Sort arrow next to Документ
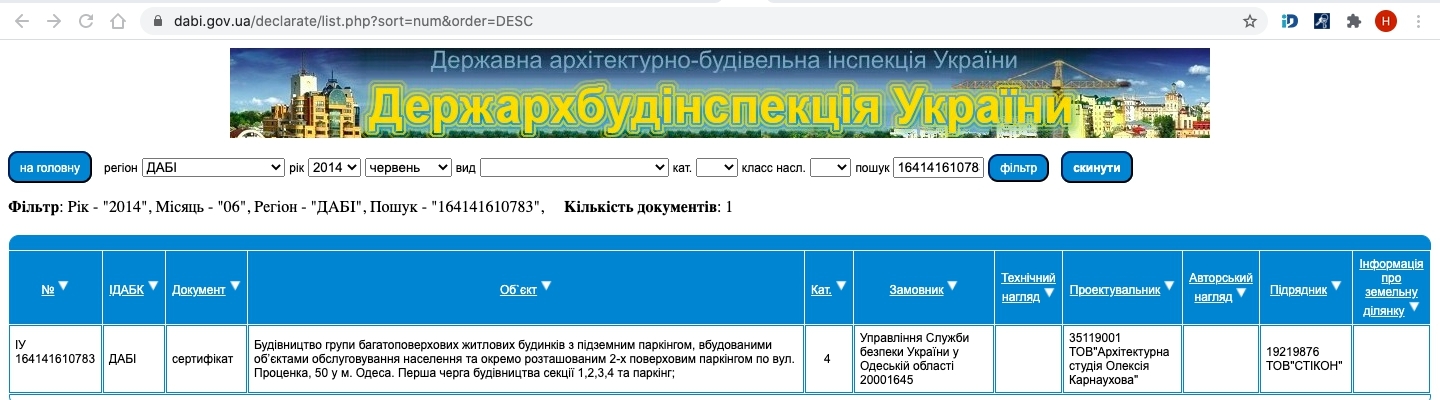The image size is (1440, 400). pyautogui.click(x=235, y=286)
